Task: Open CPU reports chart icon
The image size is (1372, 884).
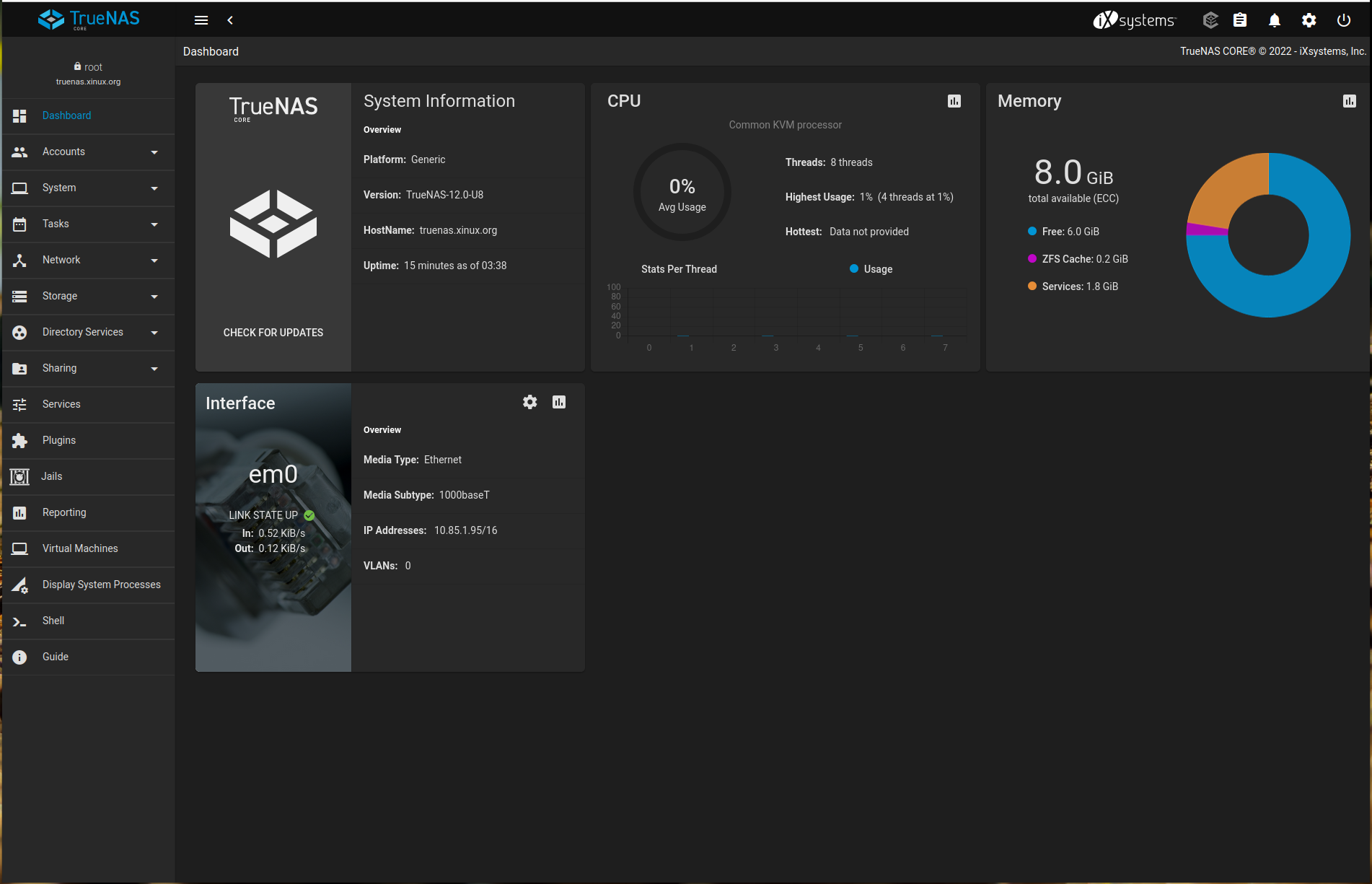Action: [x=954, y=101]
